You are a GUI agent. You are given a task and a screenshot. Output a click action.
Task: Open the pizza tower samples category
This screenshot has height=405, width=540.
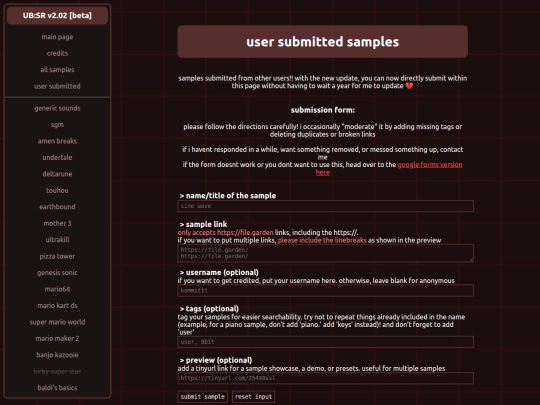tap(57, 256)
